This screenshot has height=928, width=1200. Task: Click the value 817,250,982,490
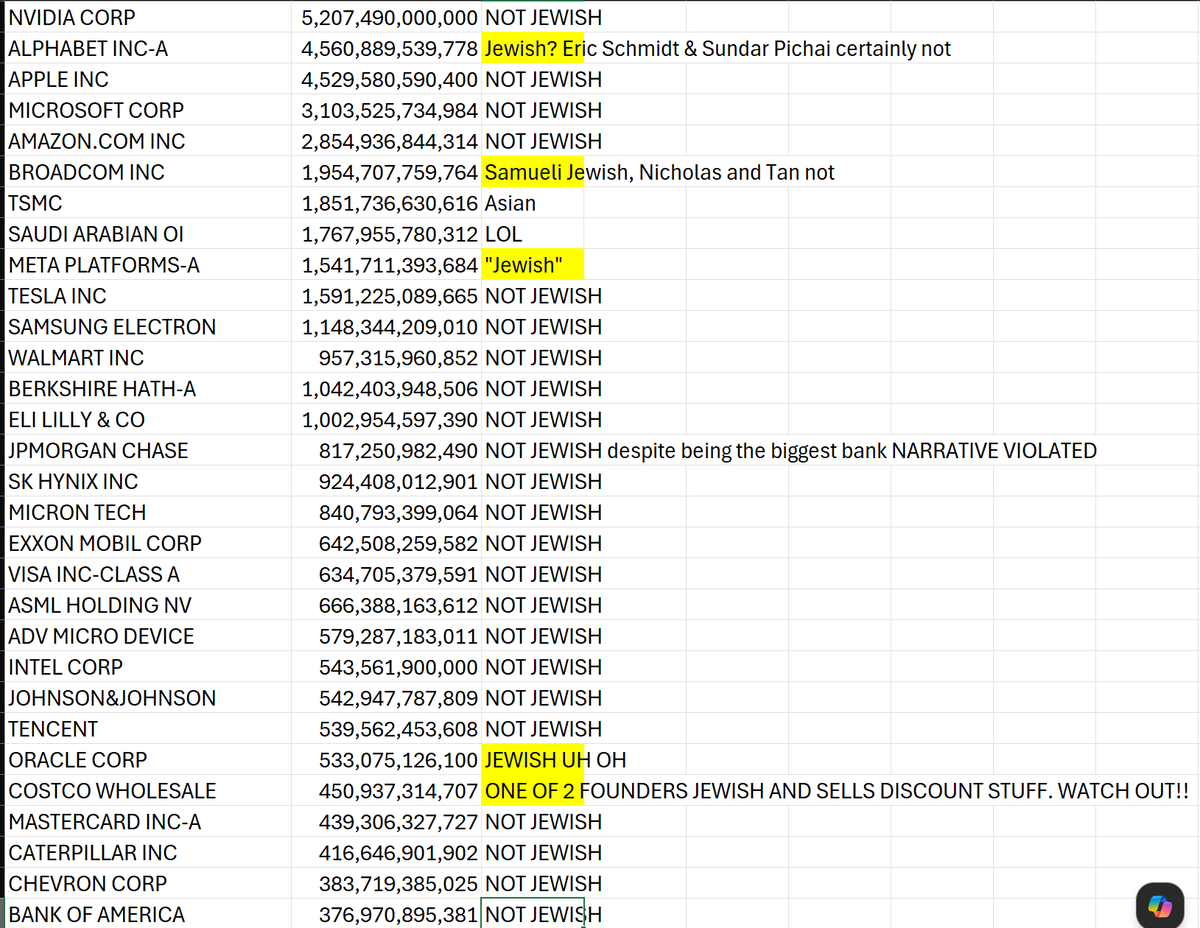399,450
